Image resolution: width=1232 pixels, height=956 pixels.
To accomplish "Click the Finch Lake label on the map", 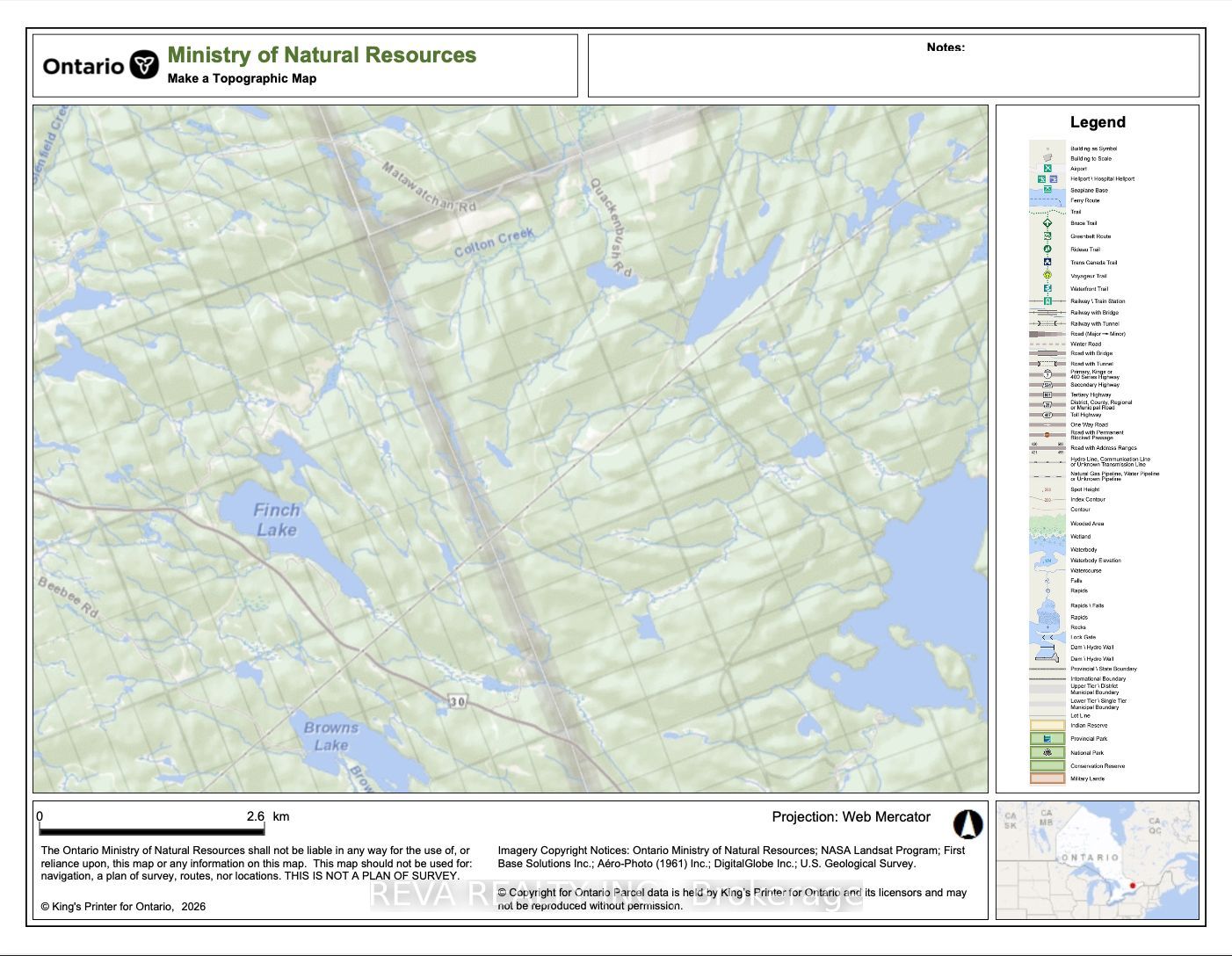I will (x=276, y=519).
